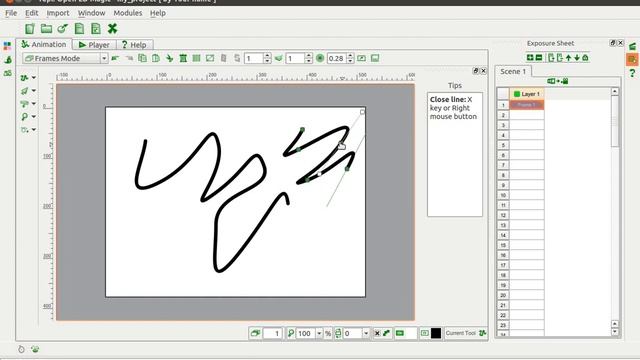This screenshot has width=640, height=360.
Task: Click the Save project as icon
Action: (x=96, y=29)
